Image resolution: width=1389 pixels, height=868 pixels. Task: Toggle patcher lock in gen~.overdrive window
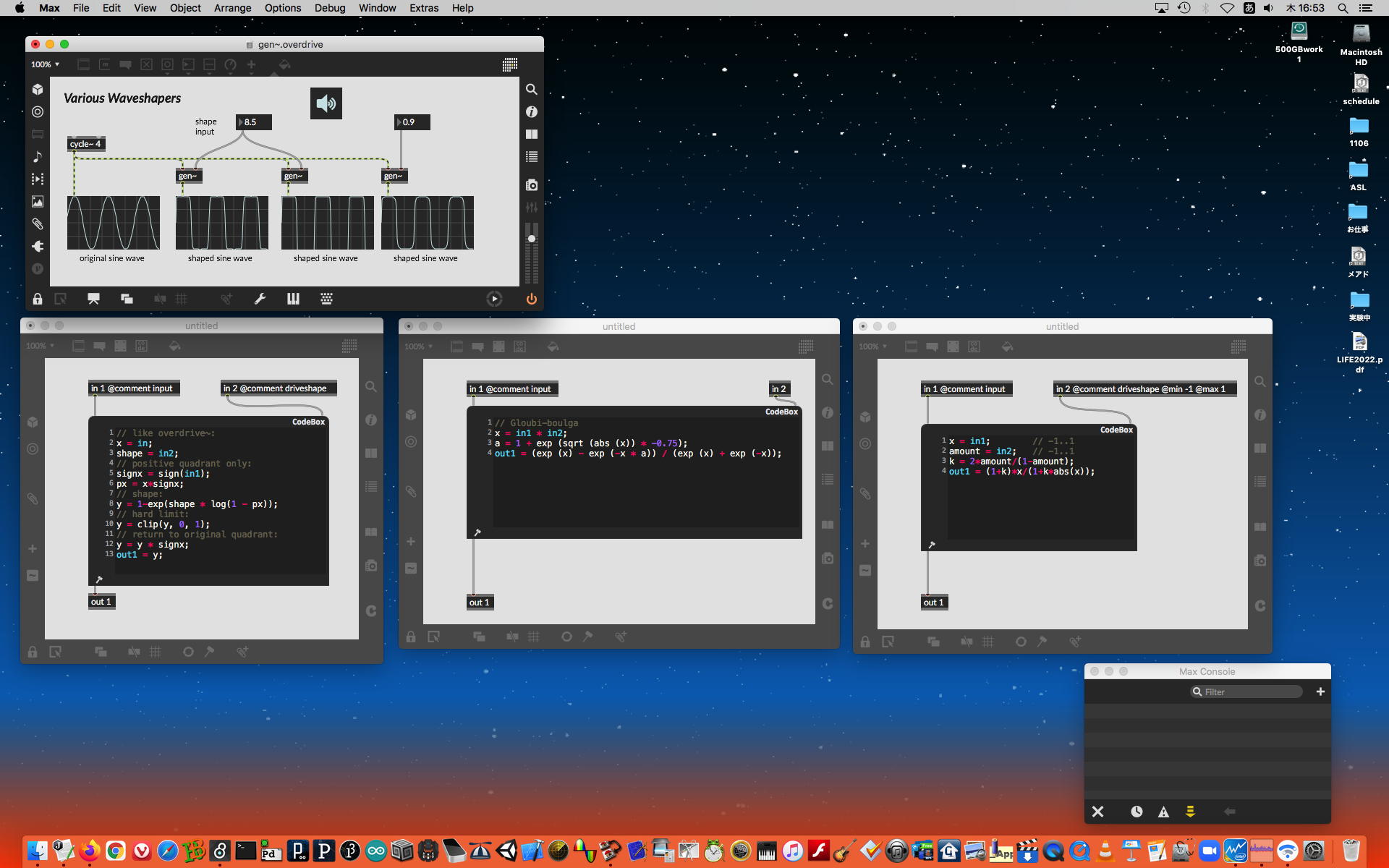coord(38,299)
